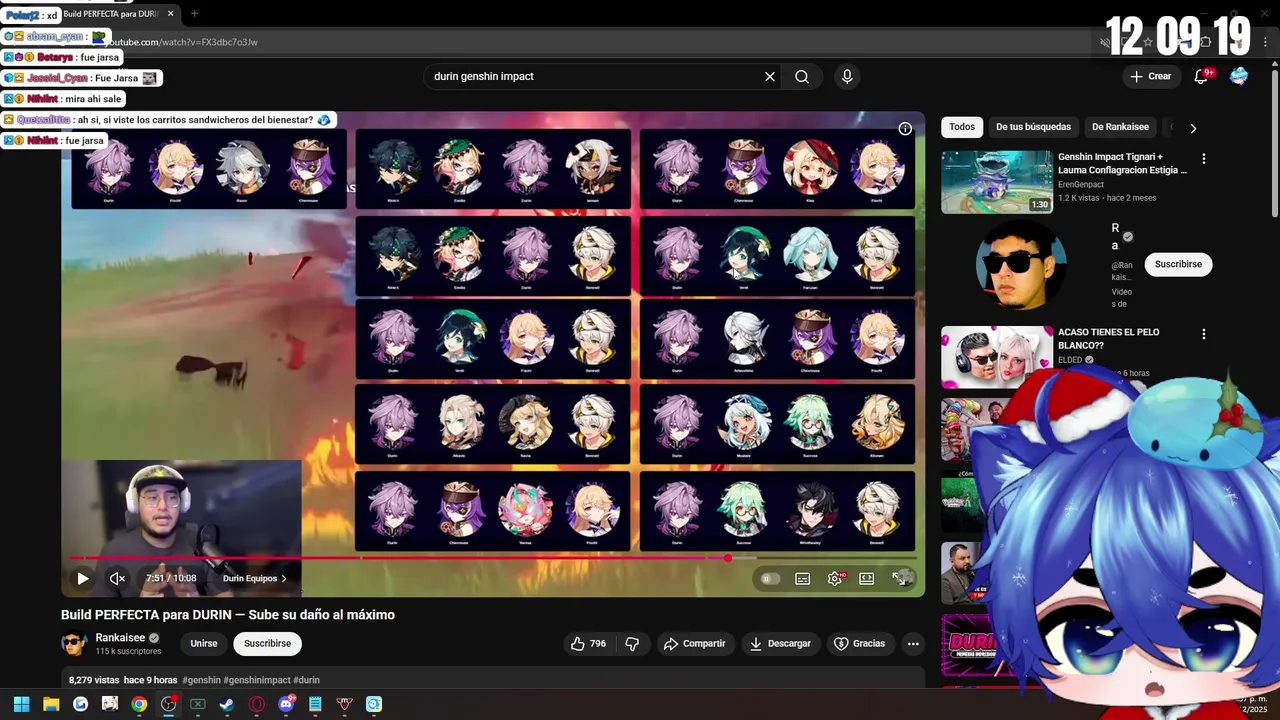Open Google Chrome from the taskbar
This screenshot has width=1280, height=720.
click(x=139, y=704)
